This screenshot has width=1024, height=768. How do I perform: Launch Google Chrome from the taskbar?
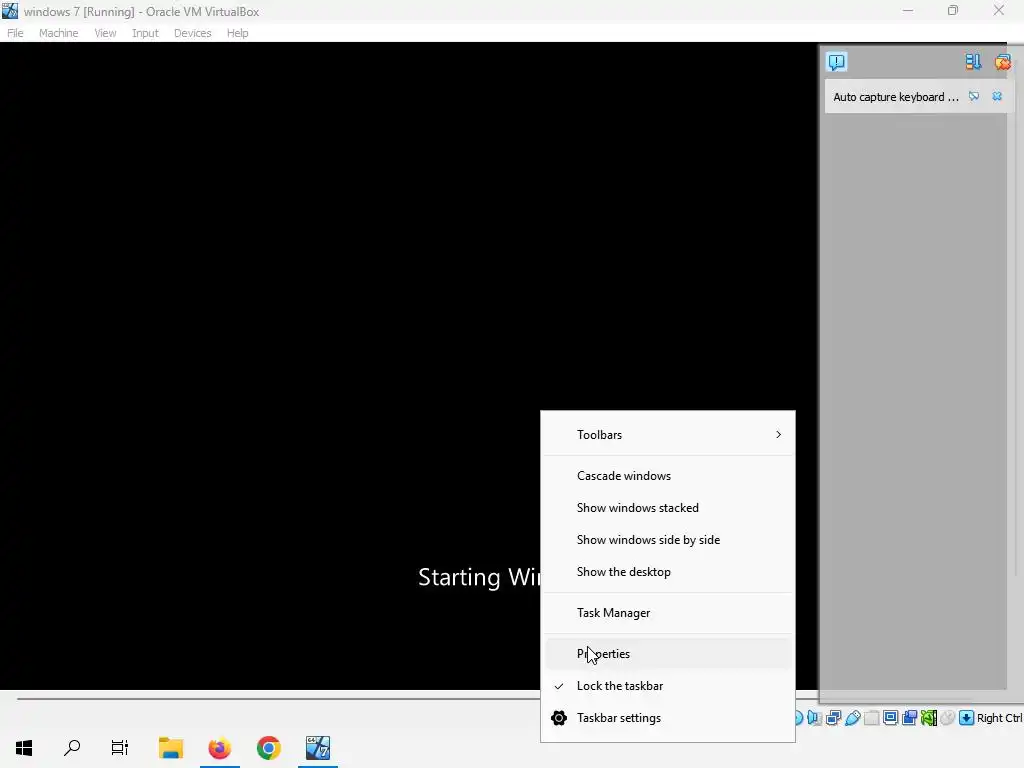click(268, 748)
